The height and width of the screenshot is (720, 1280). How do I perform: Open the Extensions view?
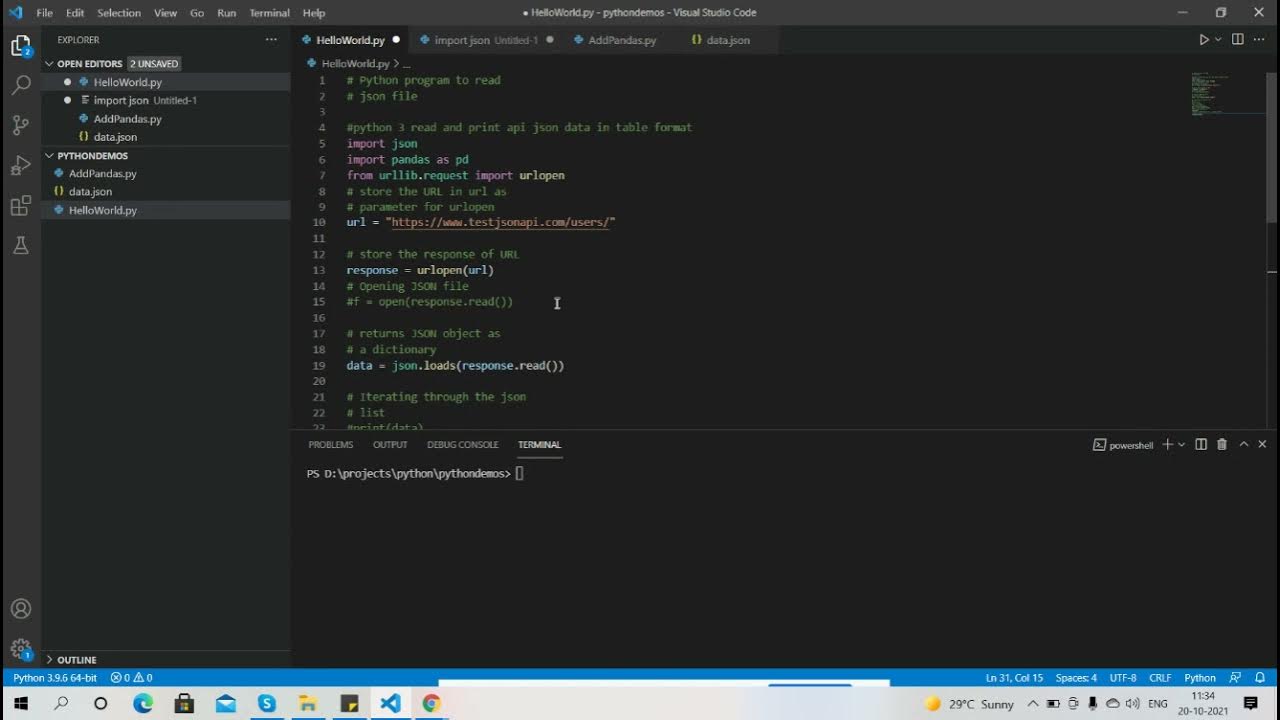tap(21, 206)
